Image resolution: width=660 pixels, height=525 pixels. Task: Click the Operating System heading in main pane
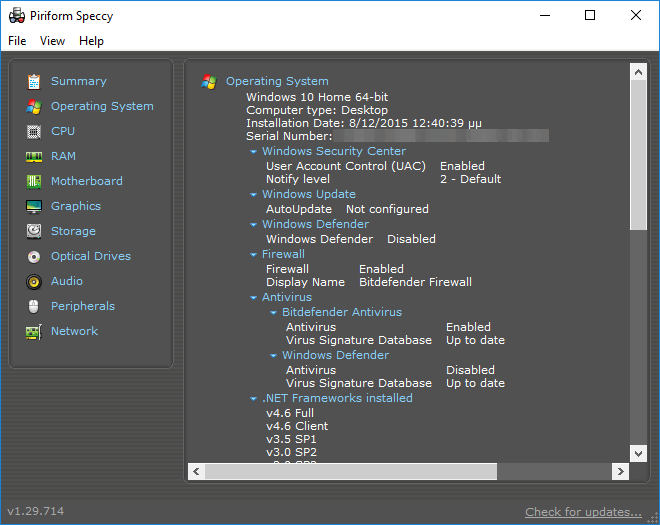click(277, 81)
